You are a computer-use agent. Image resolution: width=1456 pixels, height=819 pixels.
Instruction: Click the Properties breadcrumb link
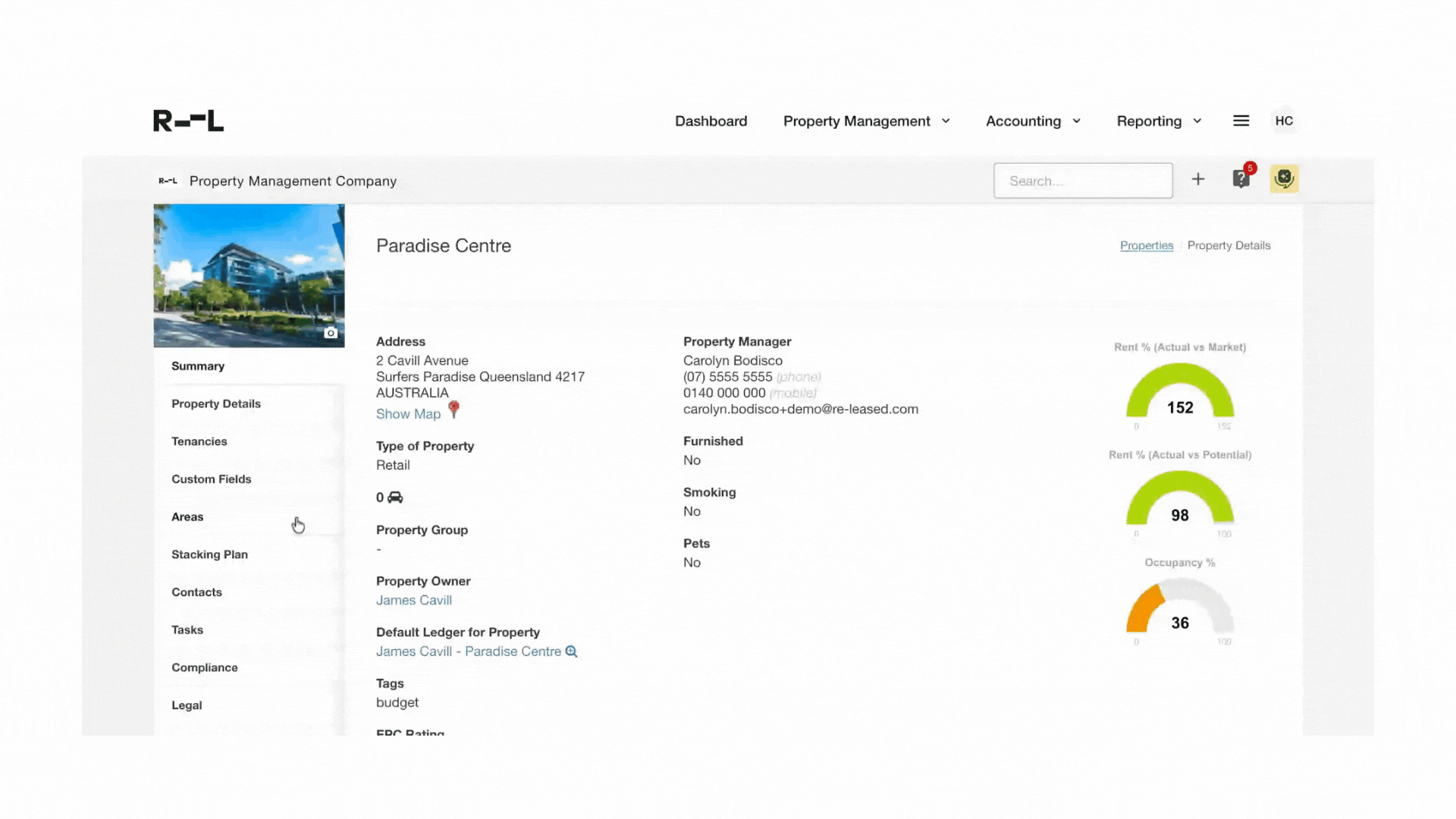pyautogui.click(x=1146, y=246)
